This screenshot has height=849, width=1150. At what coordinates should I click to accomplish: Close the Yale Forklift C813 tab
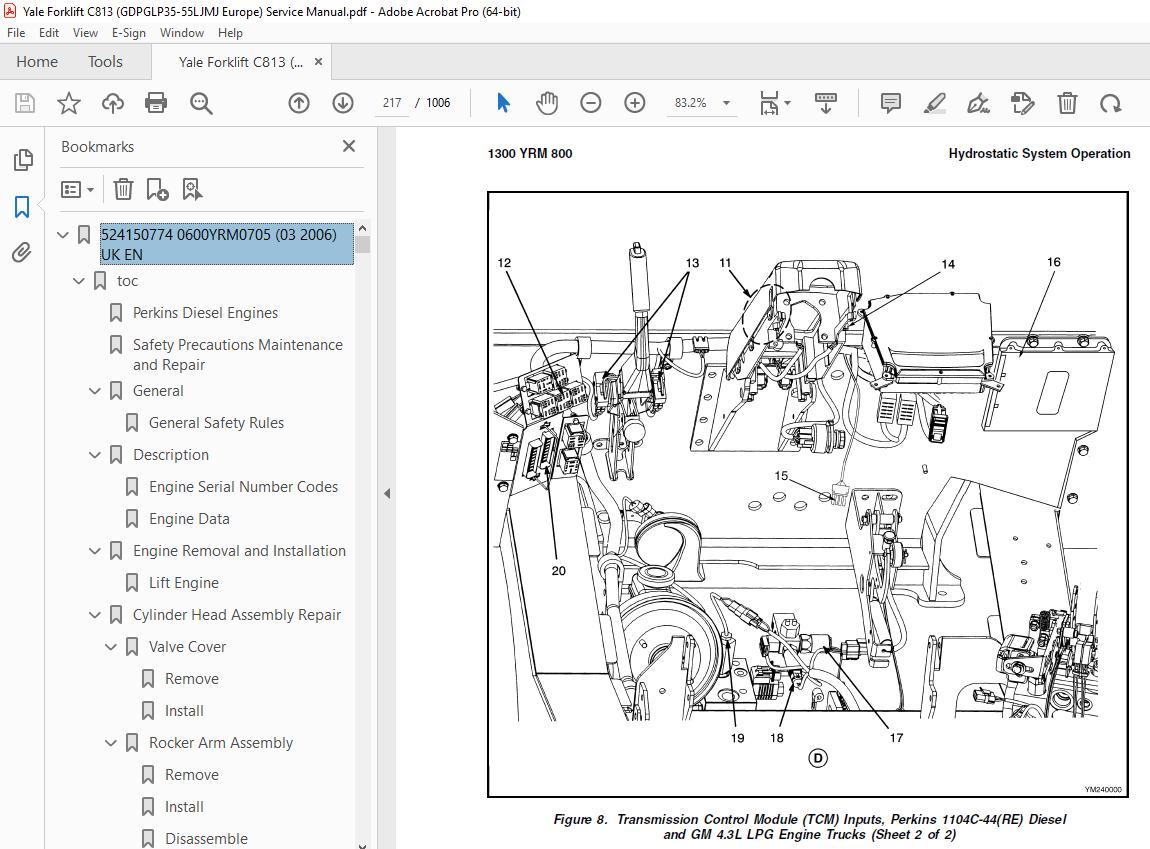(x=318, y=62)
